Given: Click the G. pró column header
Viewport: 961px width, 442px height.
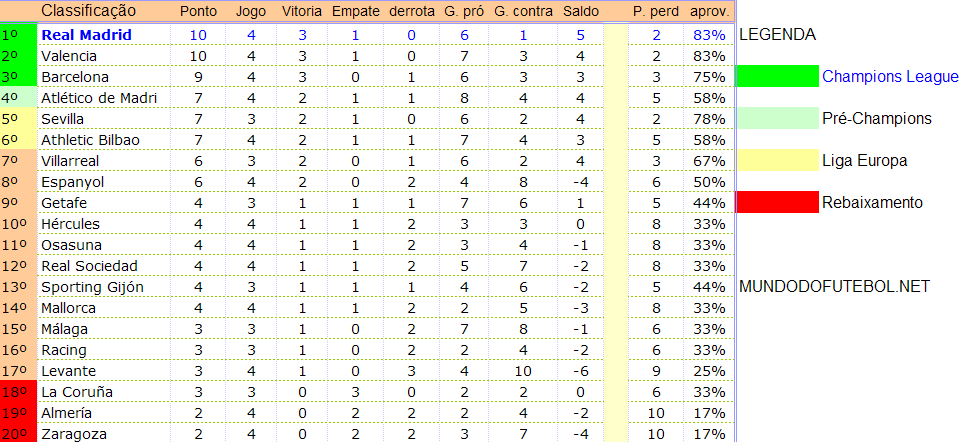Looking at the screenshot, I should pos(465,12).
